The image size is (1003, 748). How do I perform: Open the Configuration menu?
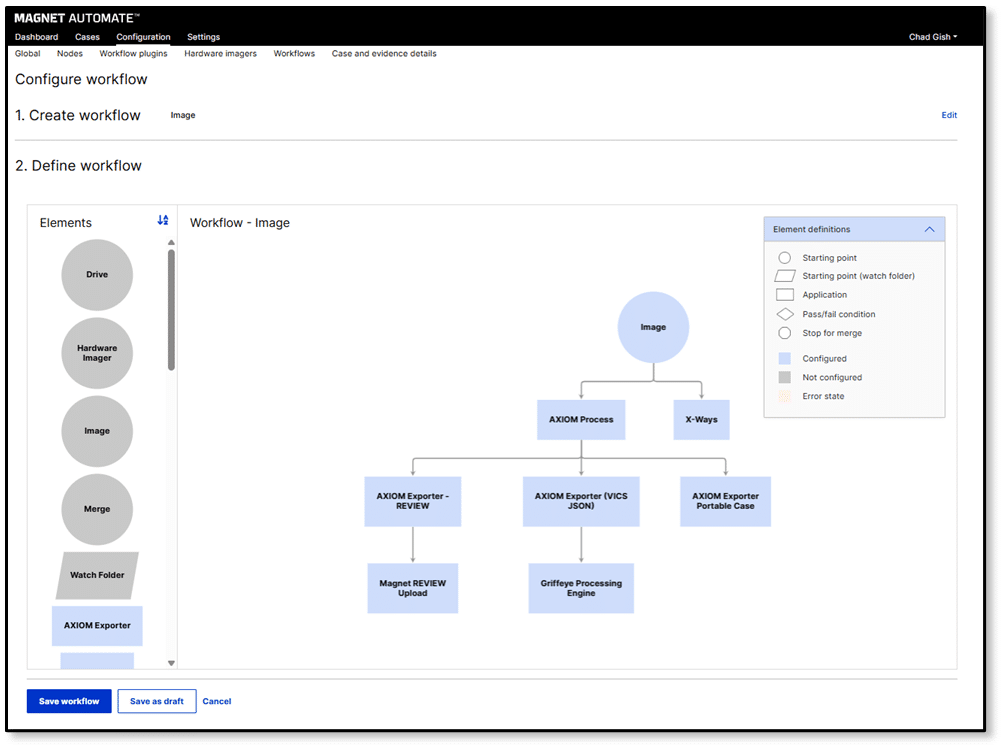click(x=143, y=37)
